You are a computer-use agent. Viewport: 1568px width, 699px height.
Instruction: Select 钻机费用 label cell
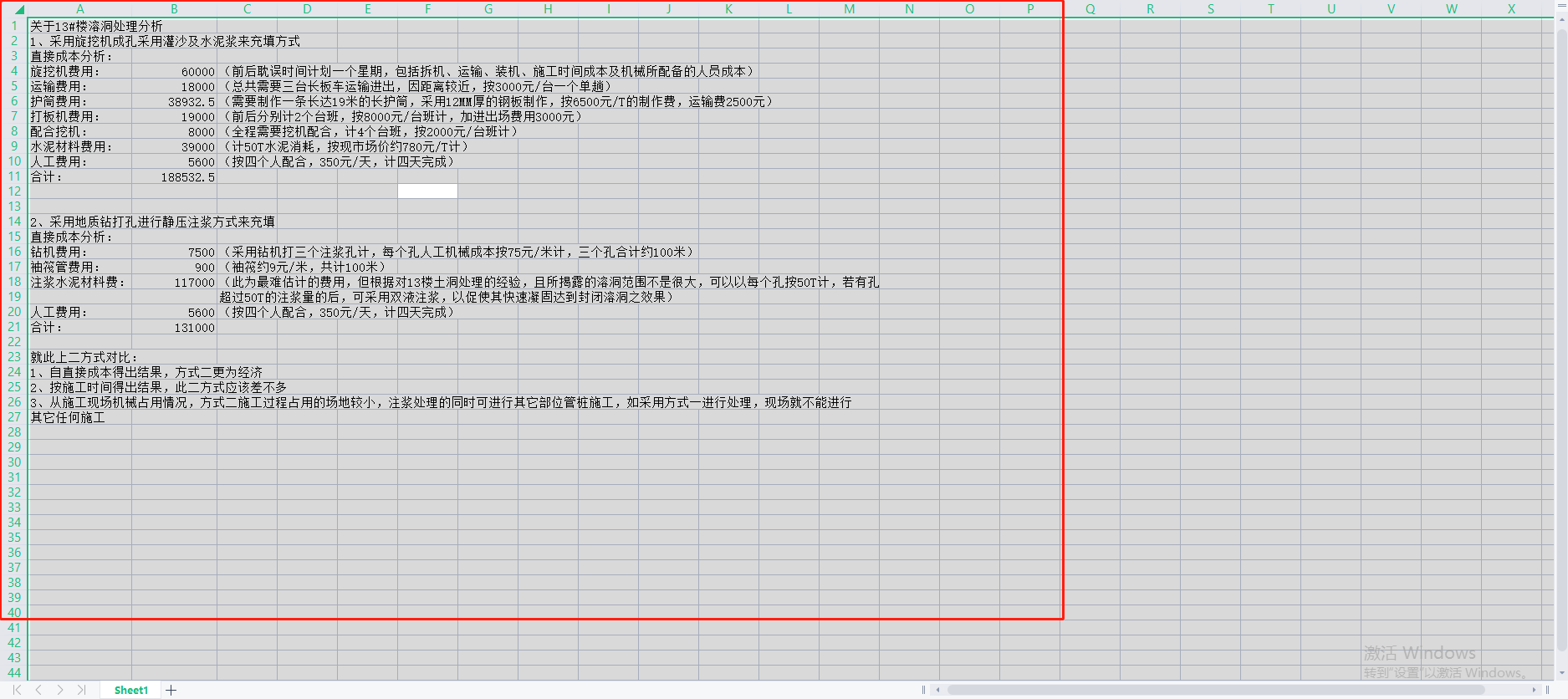pos(79,252)
